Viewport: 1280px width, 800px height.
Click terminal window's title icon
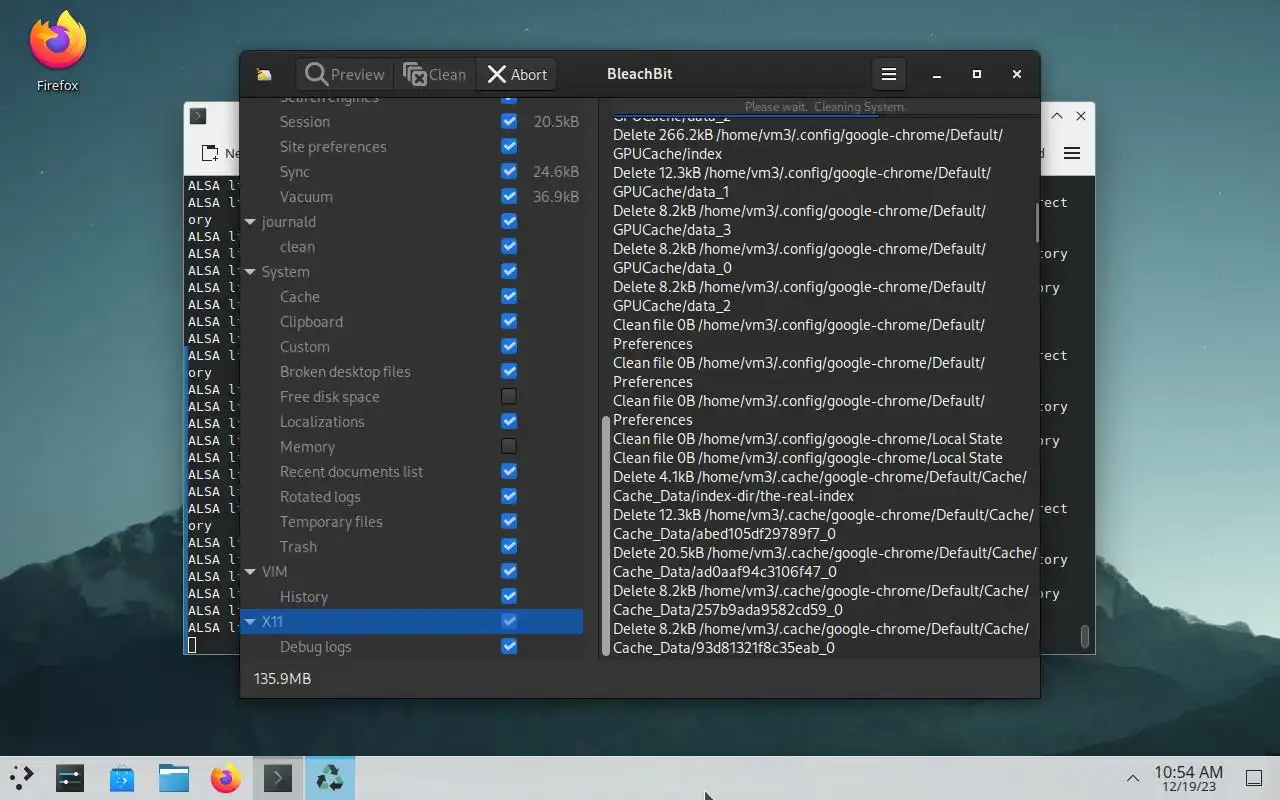pyautogui.click(x=198, y=116)
